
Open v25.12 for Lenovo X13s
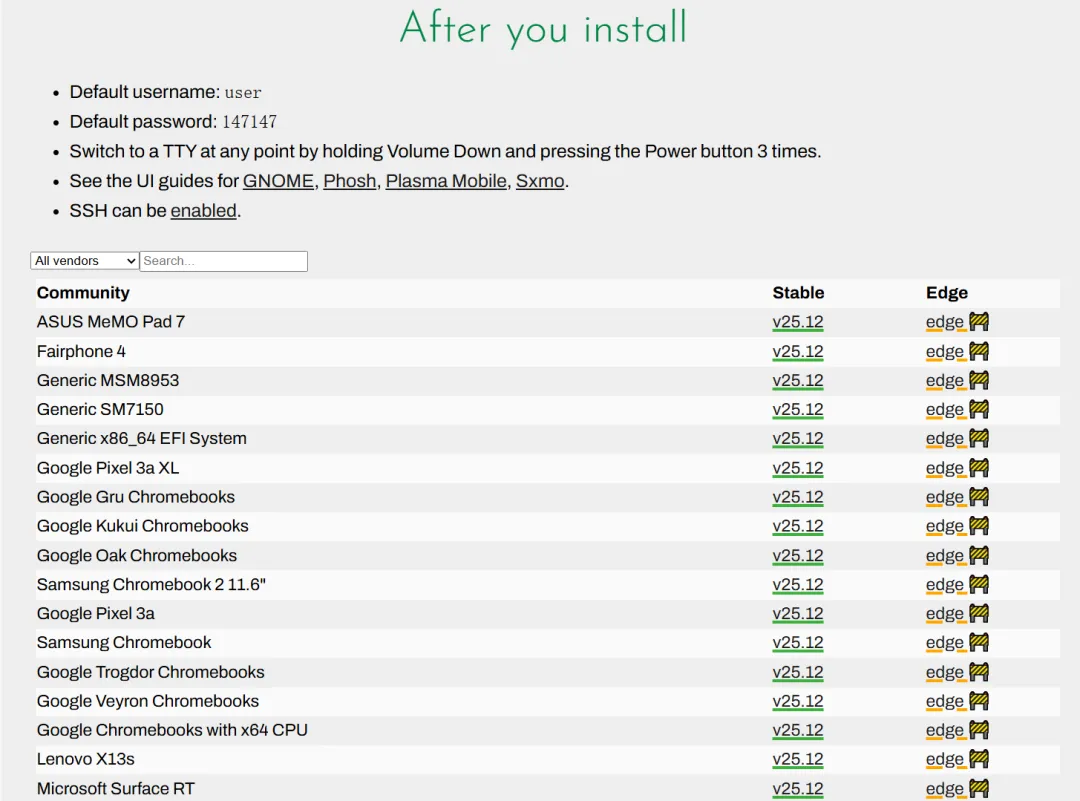pos(798,759)
